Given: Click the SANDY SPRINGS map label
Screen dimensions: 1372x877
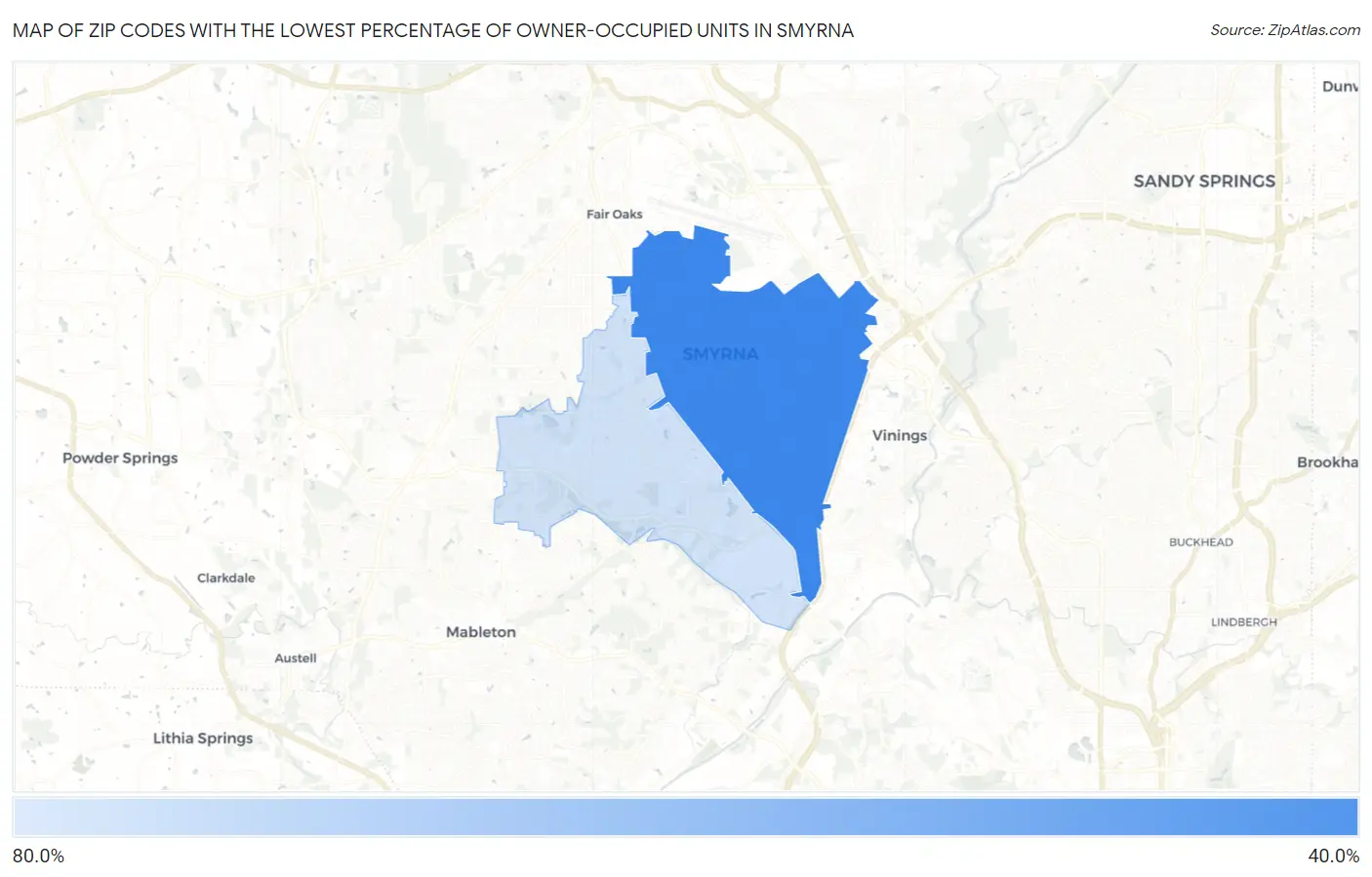Looking at the screenshot, I should 1204,181.
